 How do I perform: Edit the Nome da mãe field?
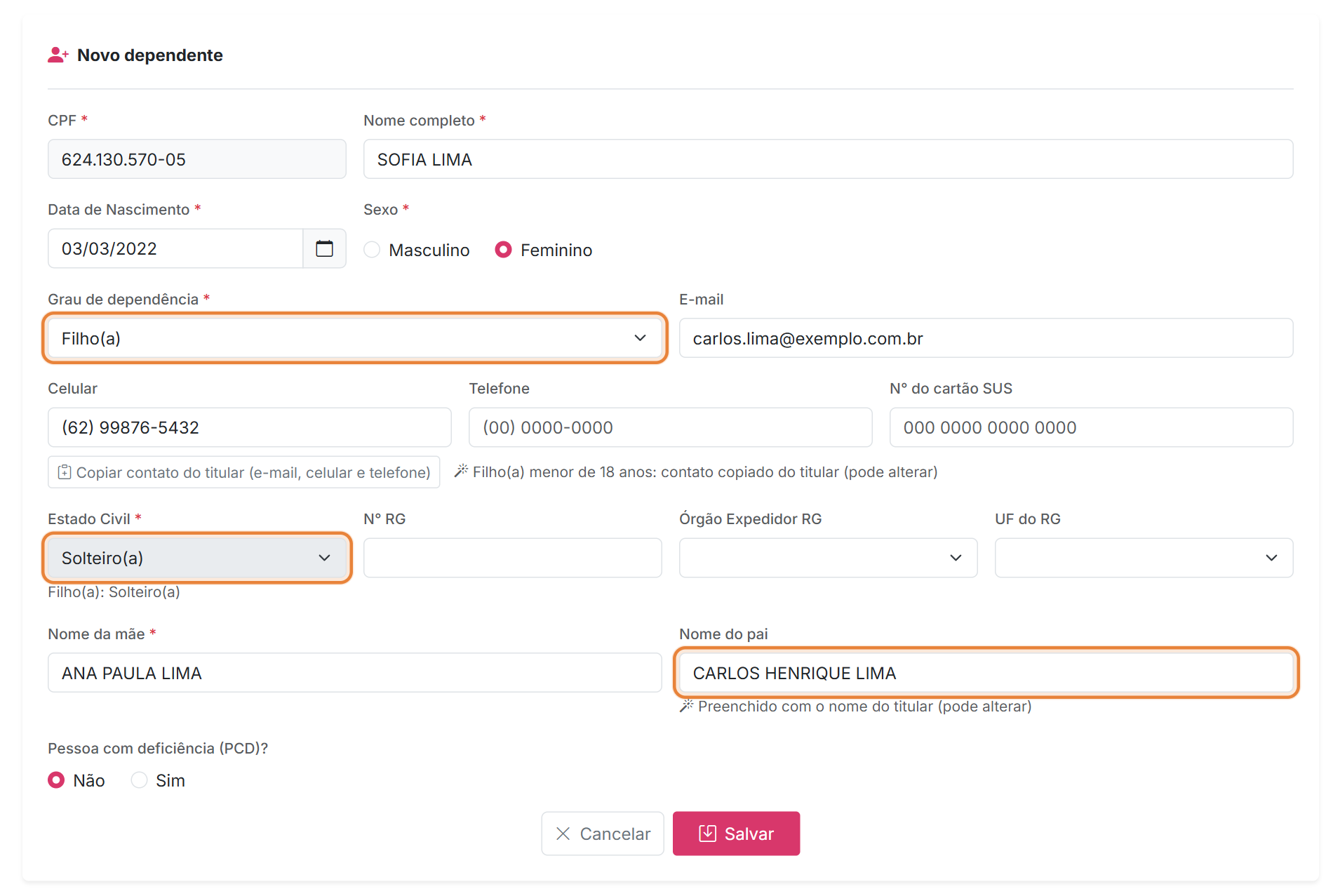355,673
